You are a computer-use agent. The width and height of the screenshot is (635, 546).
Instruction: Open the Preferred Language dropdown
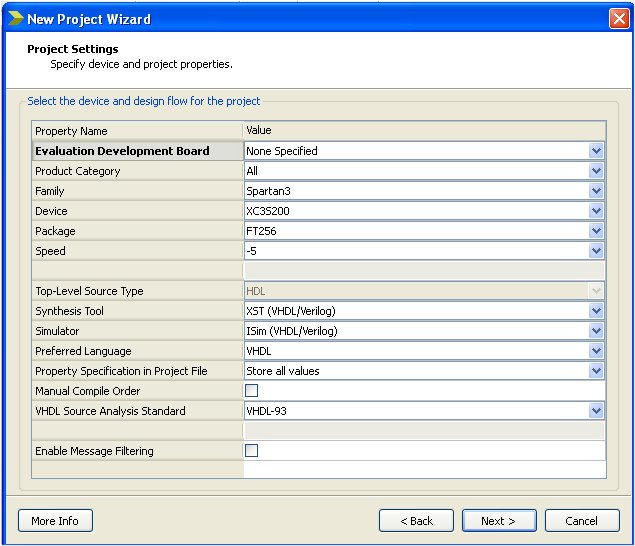click(x=596, y=351)
